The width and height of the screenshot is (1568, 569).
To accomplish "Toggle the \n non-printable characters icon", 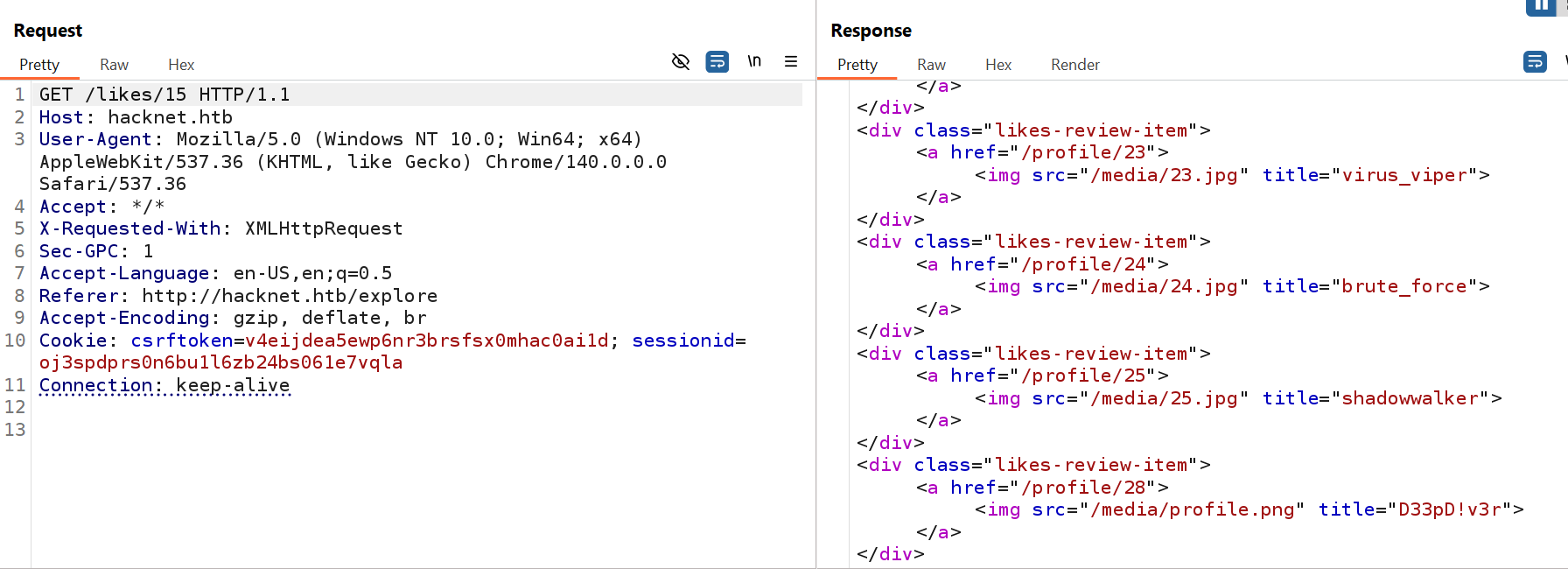I will (x=754, y=61).
